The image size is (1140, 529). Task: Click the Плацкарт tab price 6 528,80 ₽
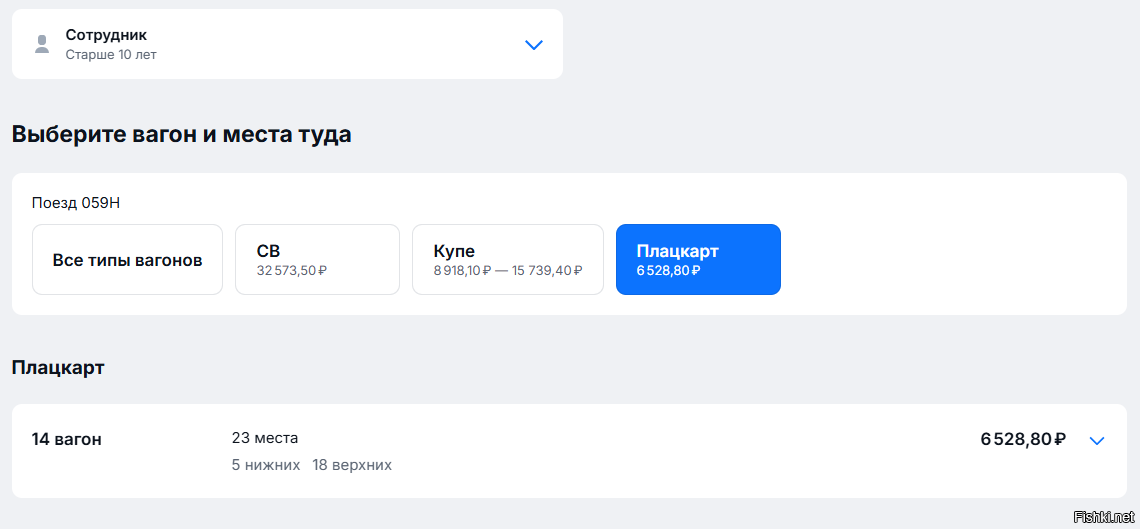pyautogui.click(x=668, y=270)
